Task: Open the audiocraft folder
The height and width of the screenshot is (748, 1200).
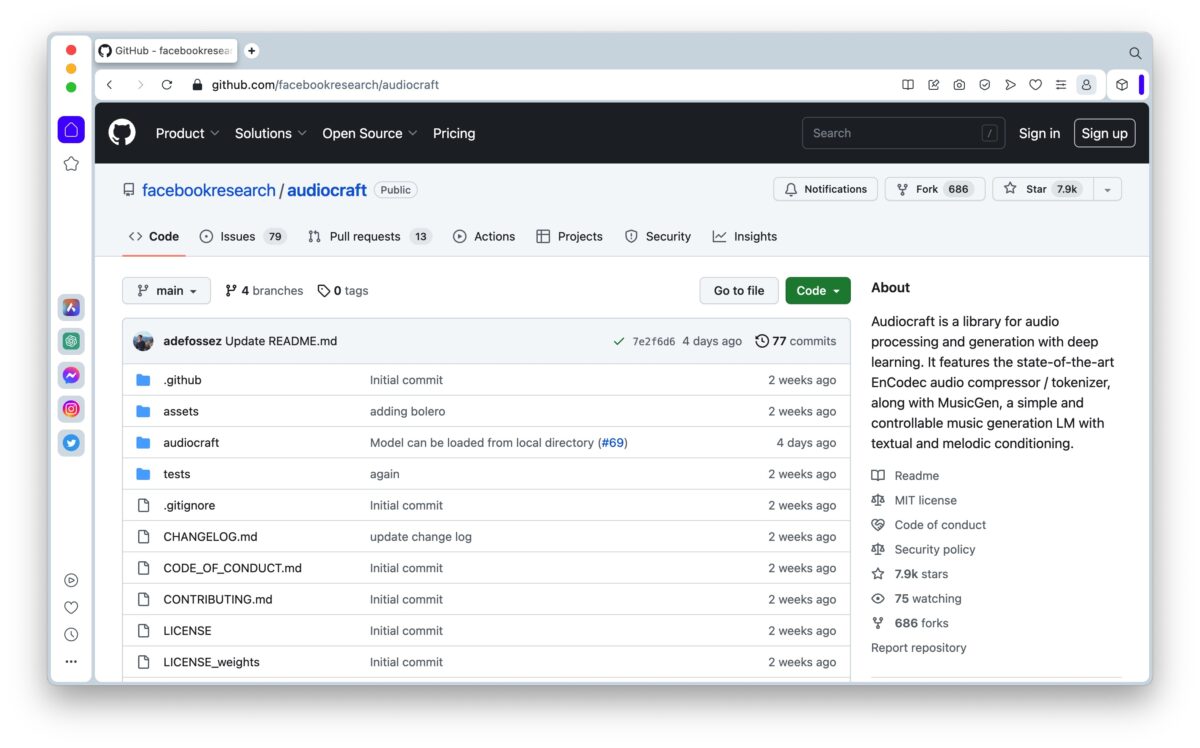Action: (x=191, y=443)
